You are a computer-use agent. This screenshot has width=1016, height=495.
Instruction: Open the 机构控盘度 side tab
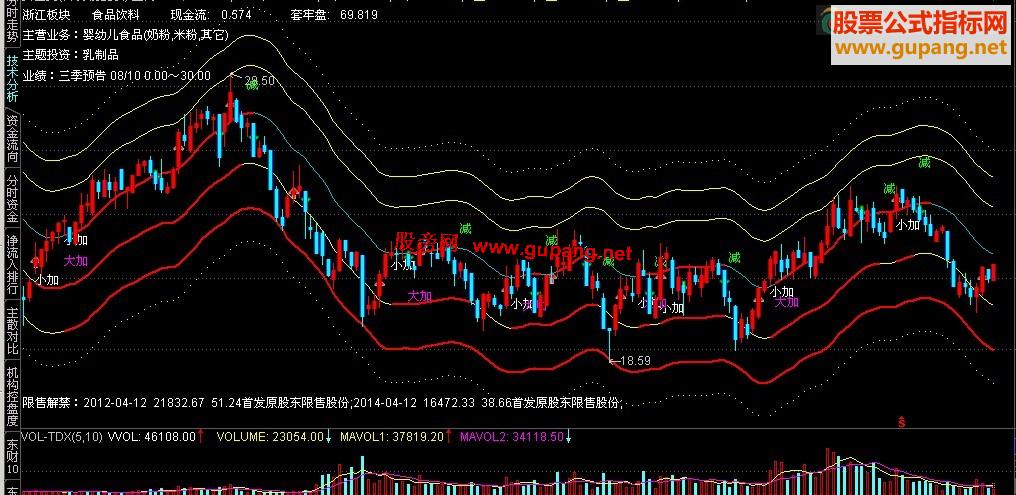pos(12,395)
